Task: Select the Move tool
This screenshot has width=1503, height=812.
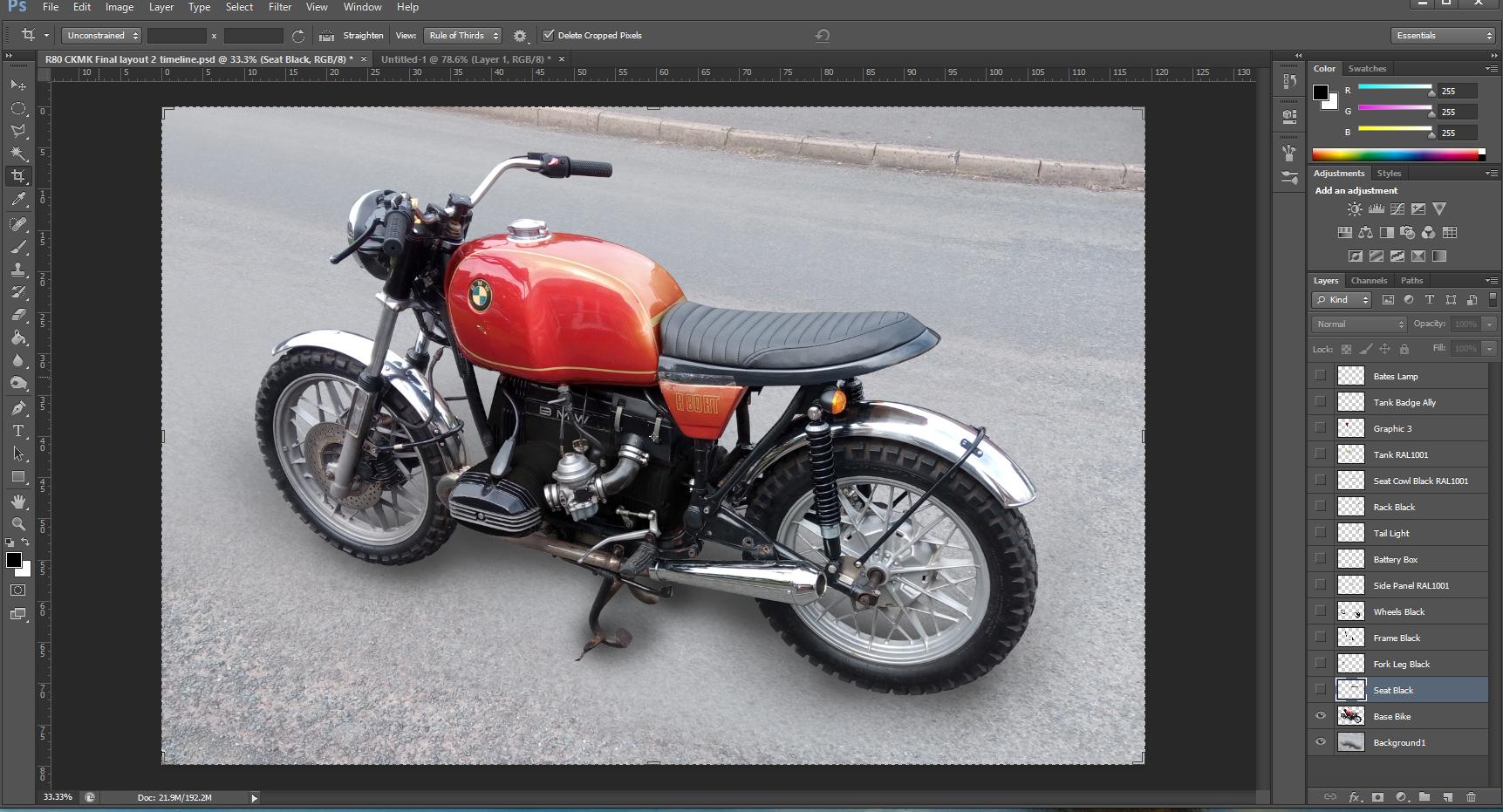Action: pos(18,85)
